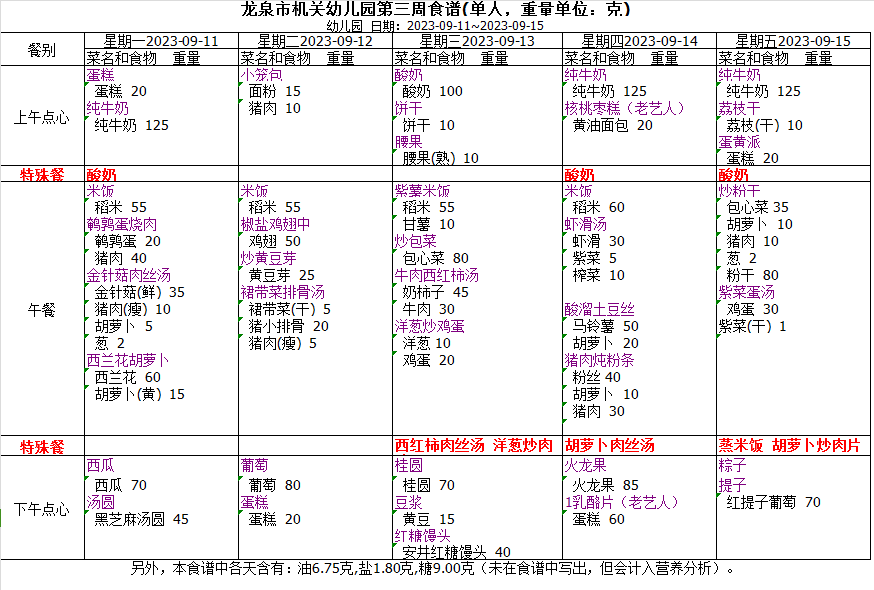This screenshot has height=590, width=874.
Task: Select the 星期五2023-09-15 column header
Action: point(793,41)
